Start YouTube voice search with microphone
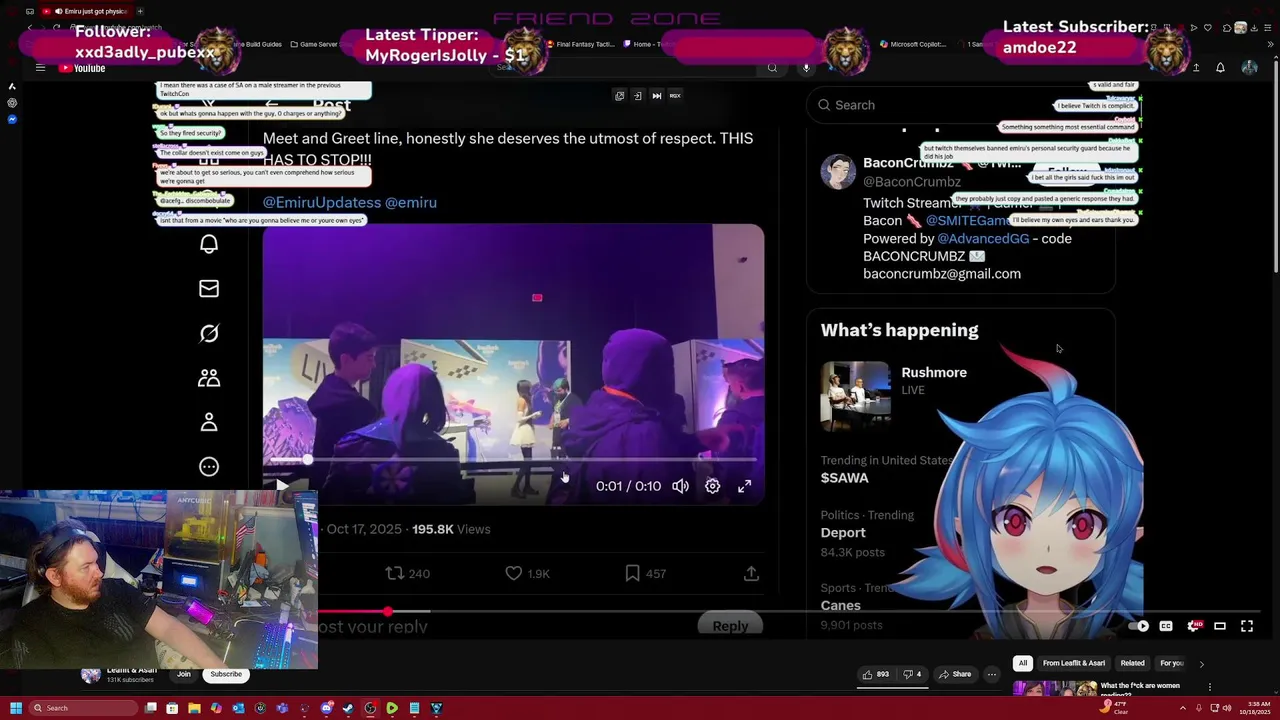 (x=806, y=68)
